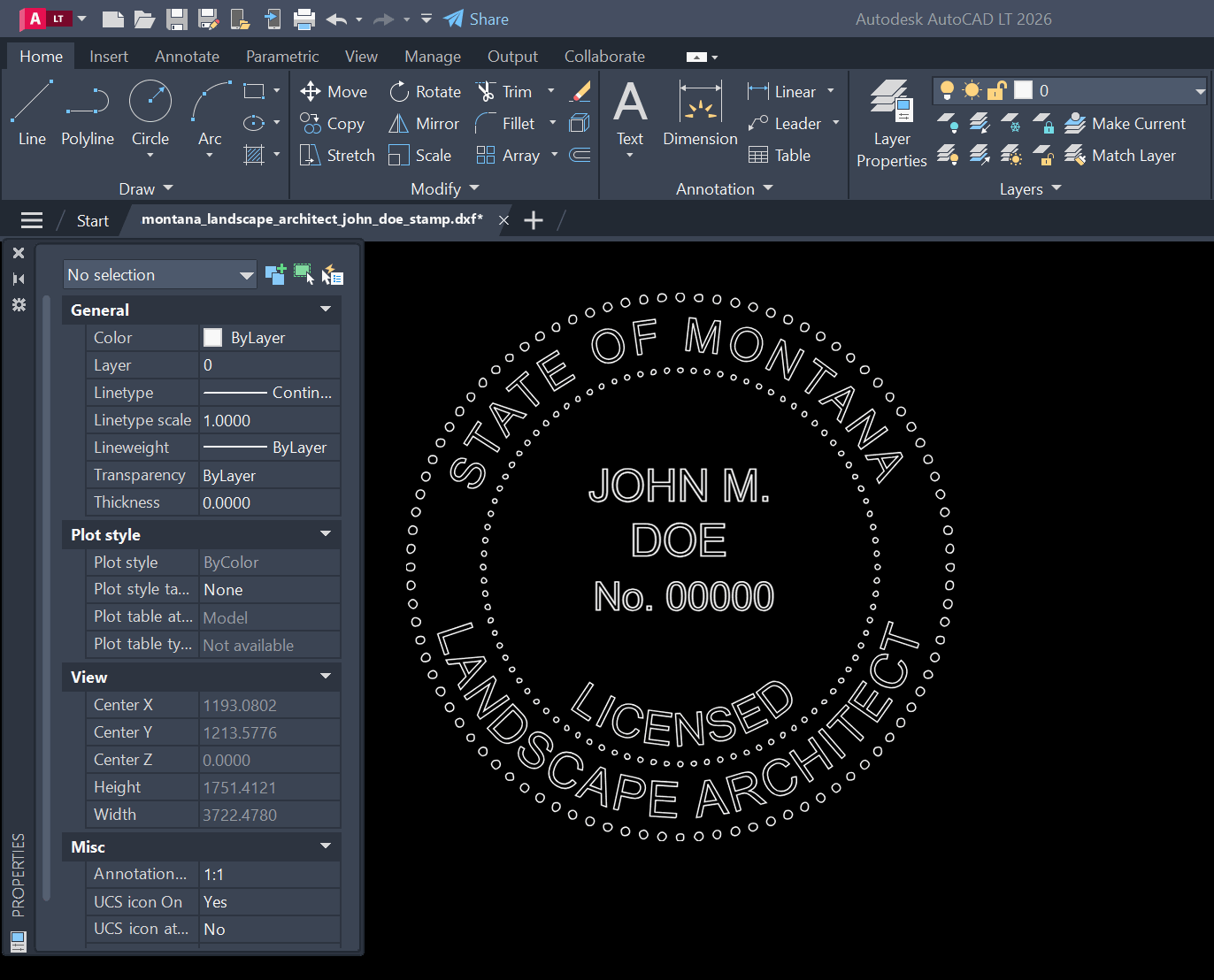Viewport: 1214px width, 980px height.
Task: Click the Thickness value field
Action: coord(270,502)
